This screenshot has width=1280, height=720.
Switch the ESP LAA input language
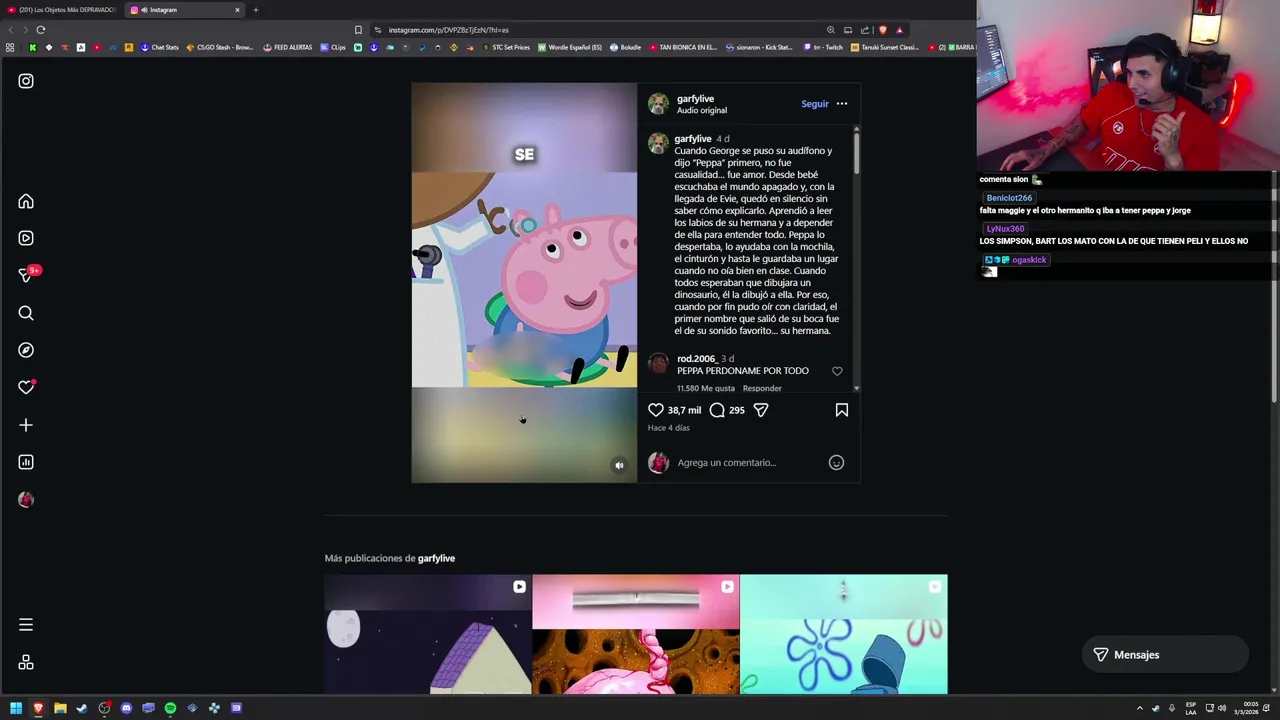(x=1191, y=708)
